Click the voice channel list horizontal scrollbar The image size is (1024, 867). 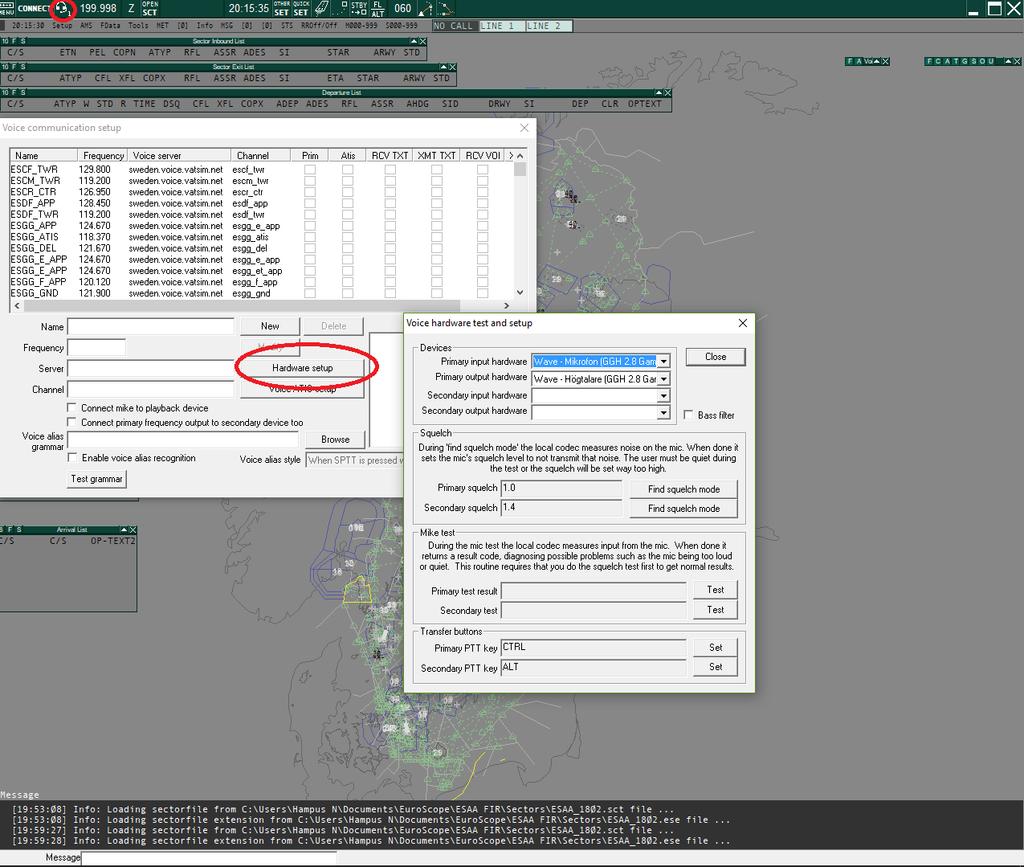point(261,306)
